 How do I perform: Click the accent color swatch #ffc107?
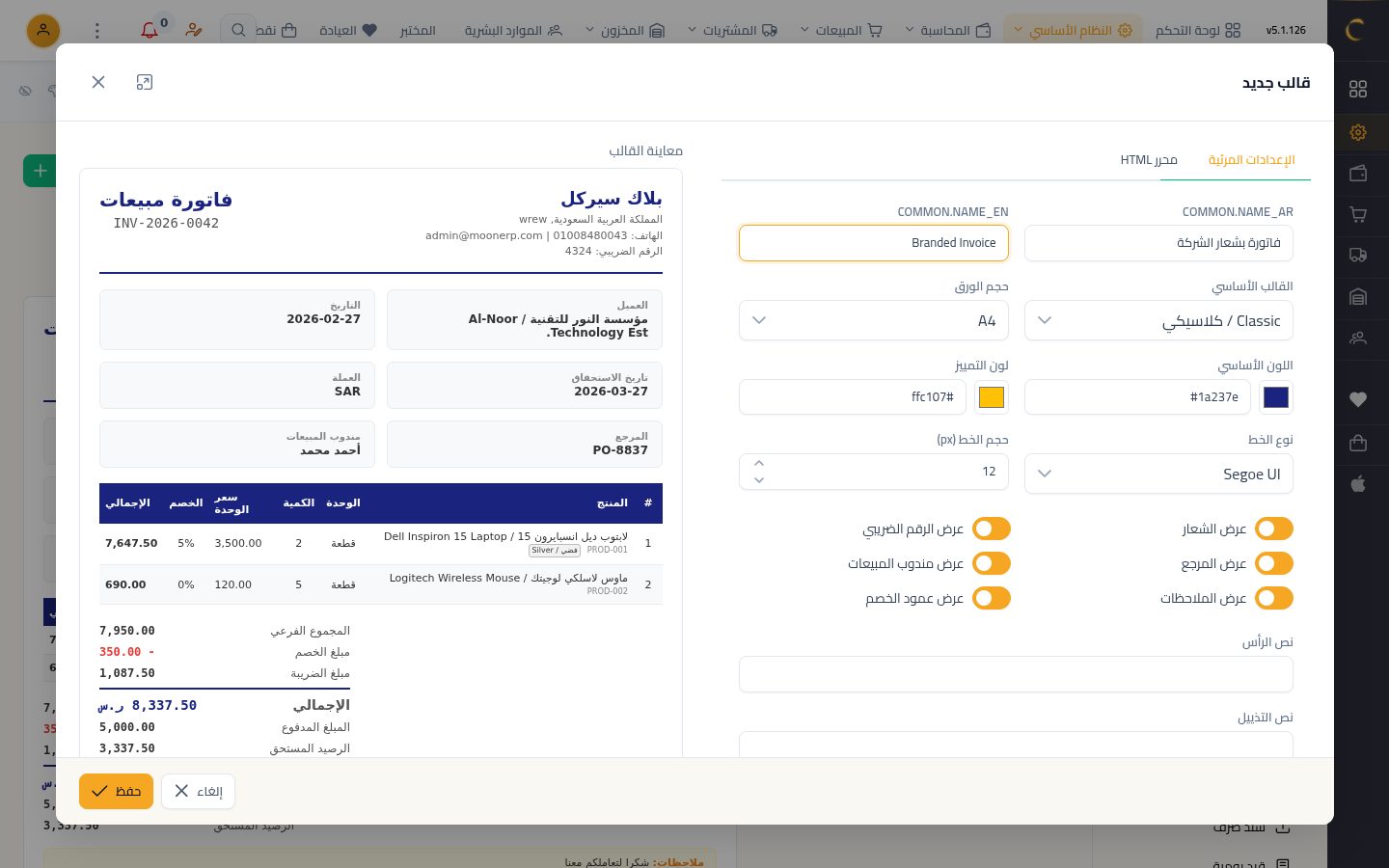(992, 396)
